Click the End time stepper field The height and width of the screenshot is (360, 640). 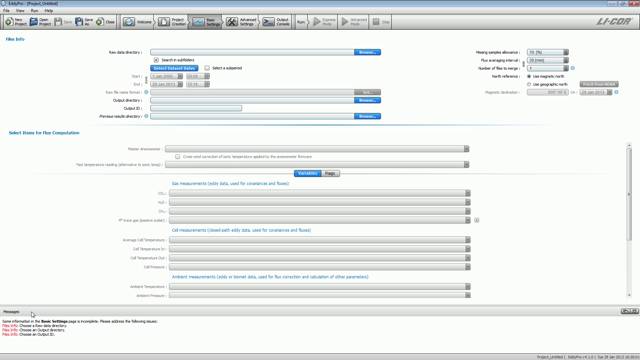point(198,84)
